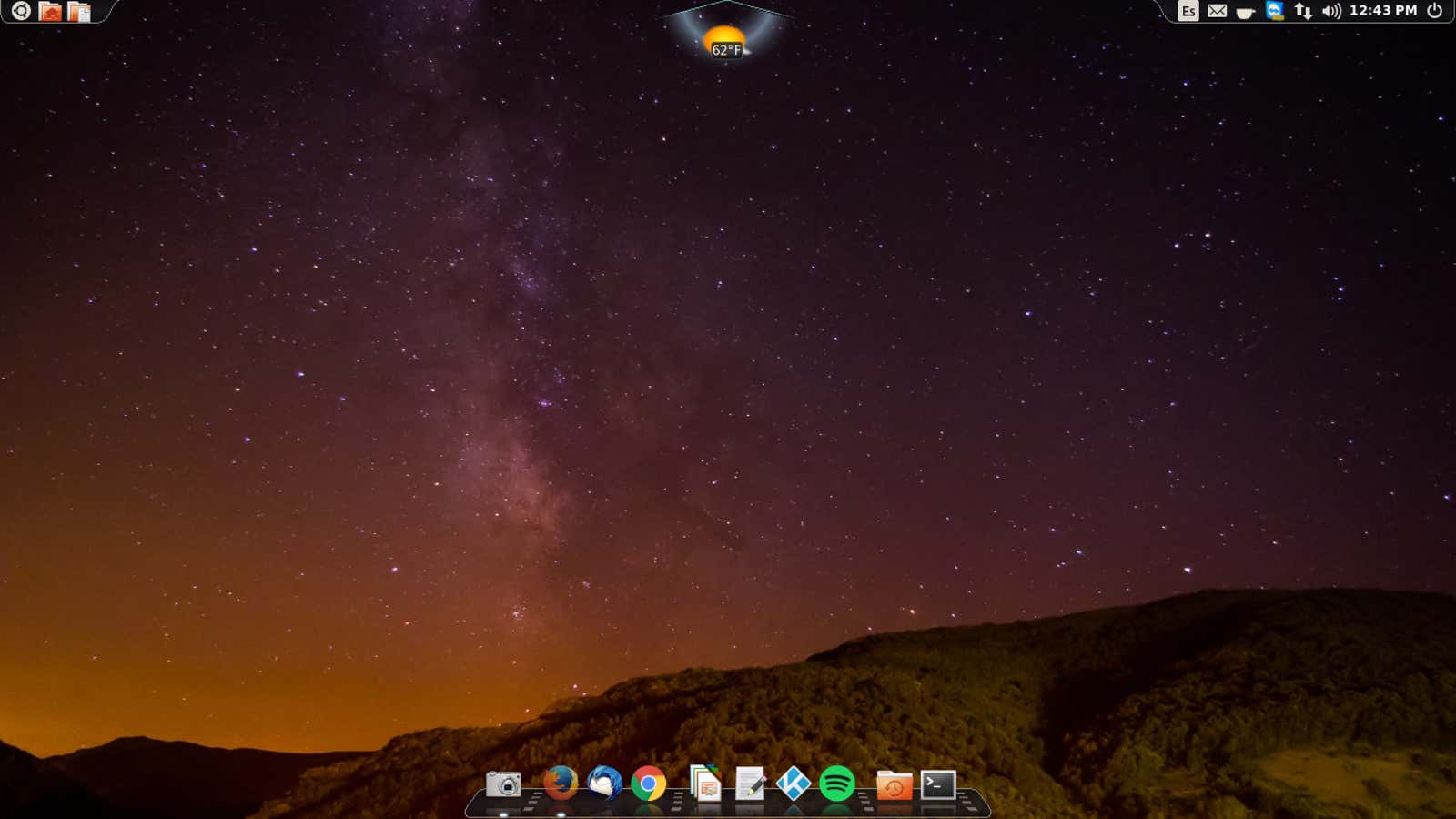Open the TeamViewer tray icon

coord(1275,11)
